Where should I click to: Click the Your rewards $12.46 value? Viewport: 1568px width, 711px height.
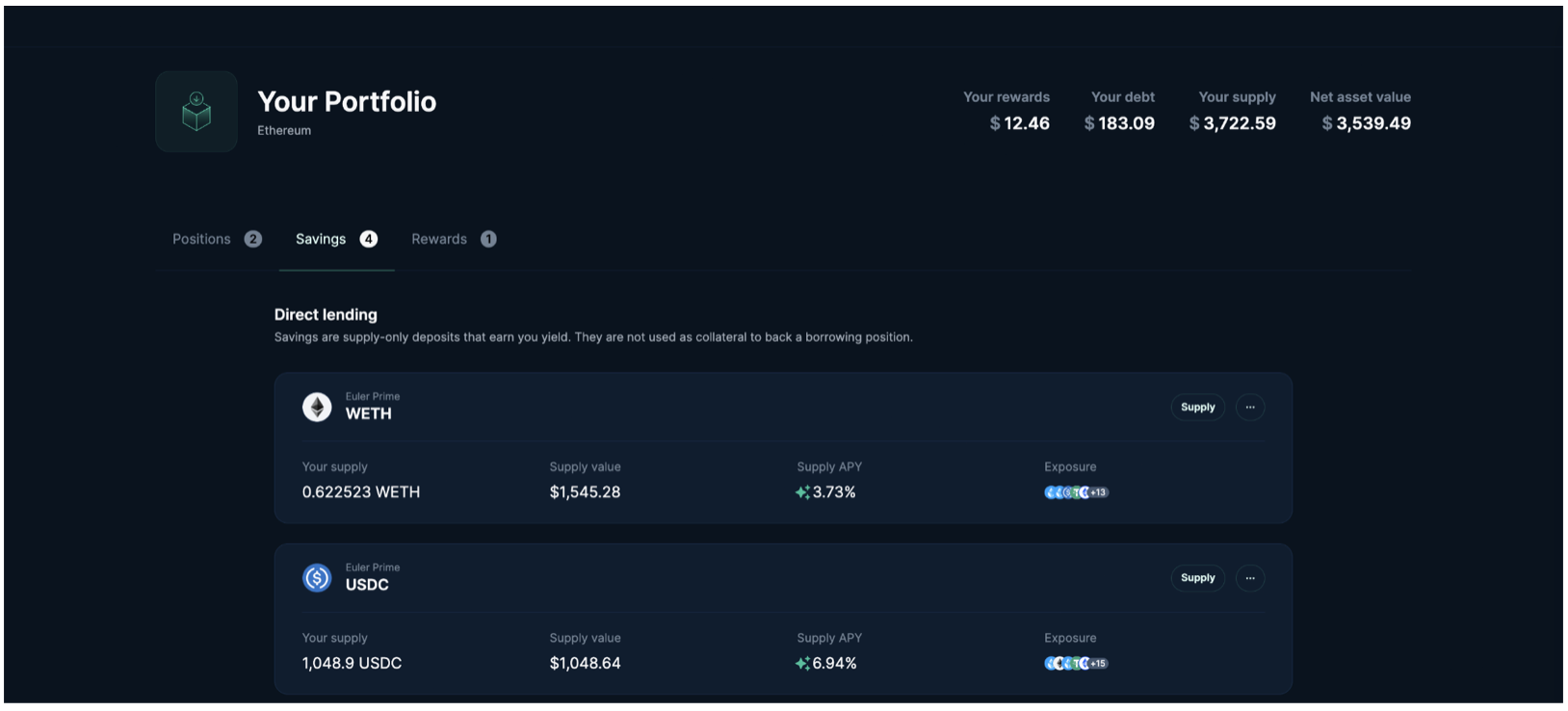[x=1020, y=123]
